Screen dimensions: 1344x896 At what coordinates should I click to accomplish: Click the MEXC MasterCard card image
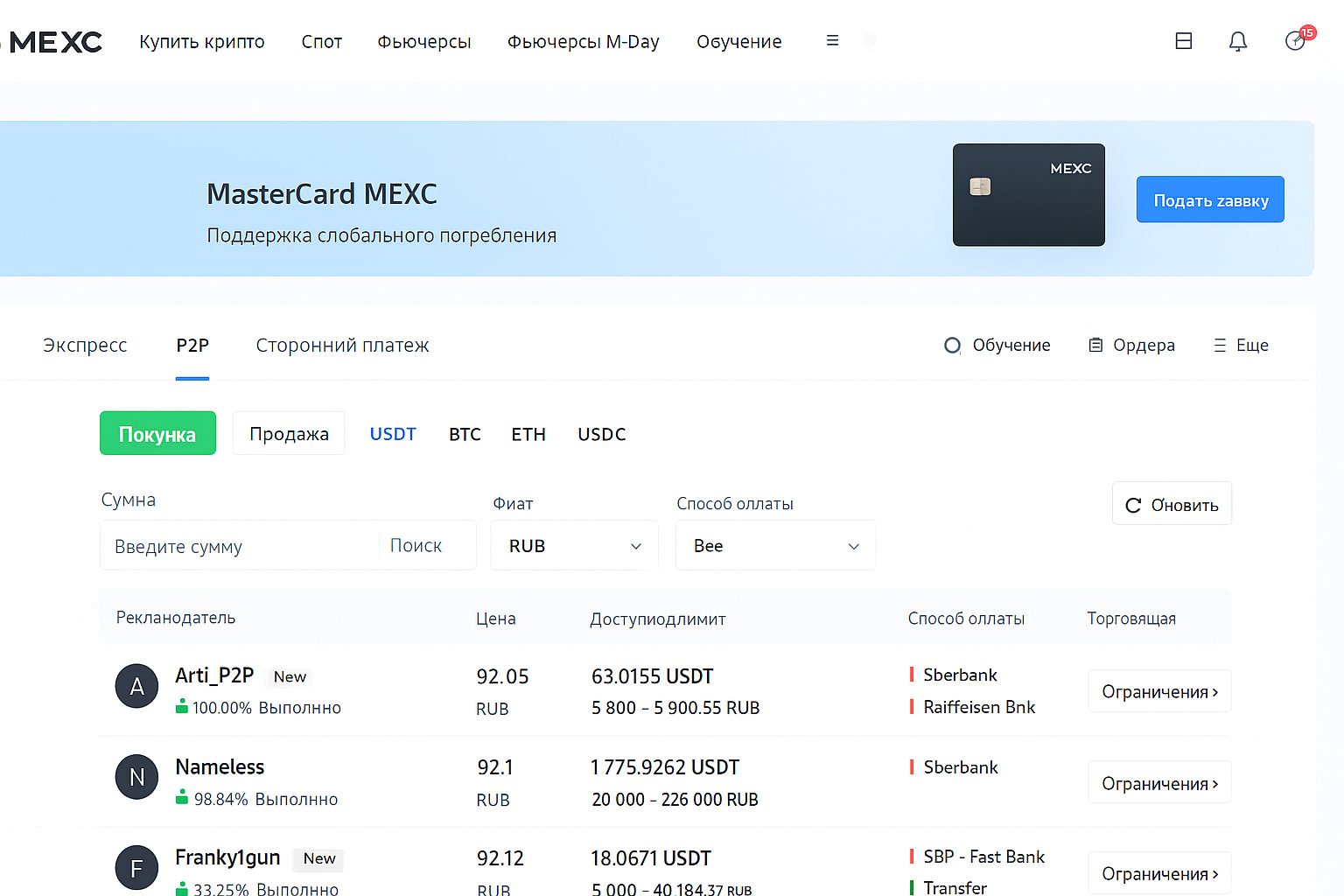pyautogui.click(x=1028, y=195)
